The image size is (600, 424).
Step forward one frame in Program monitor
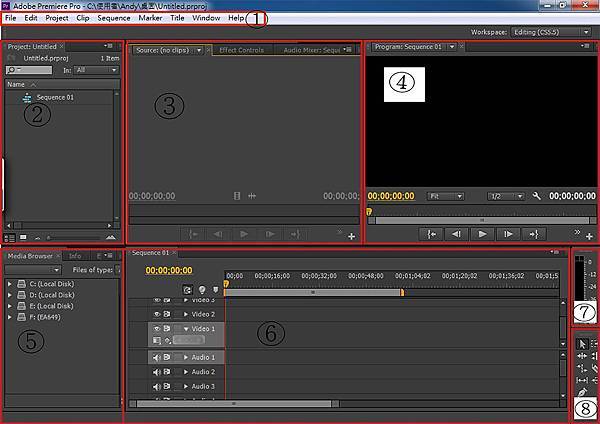coord(508,234)
